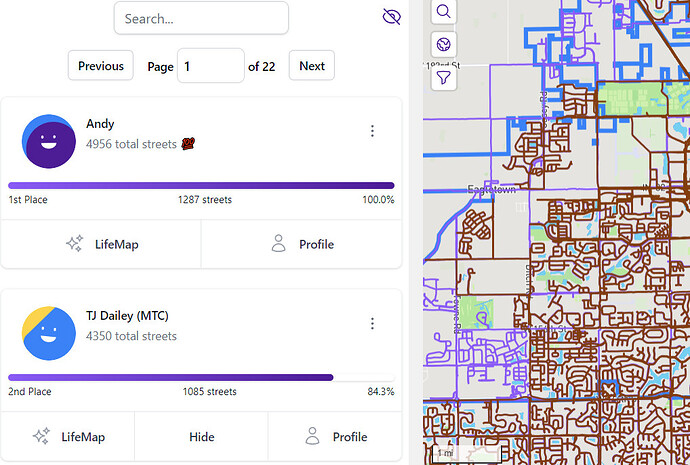This screenshot has height=465, width=690.
Task: Click the page number input box
Action: 210,66
